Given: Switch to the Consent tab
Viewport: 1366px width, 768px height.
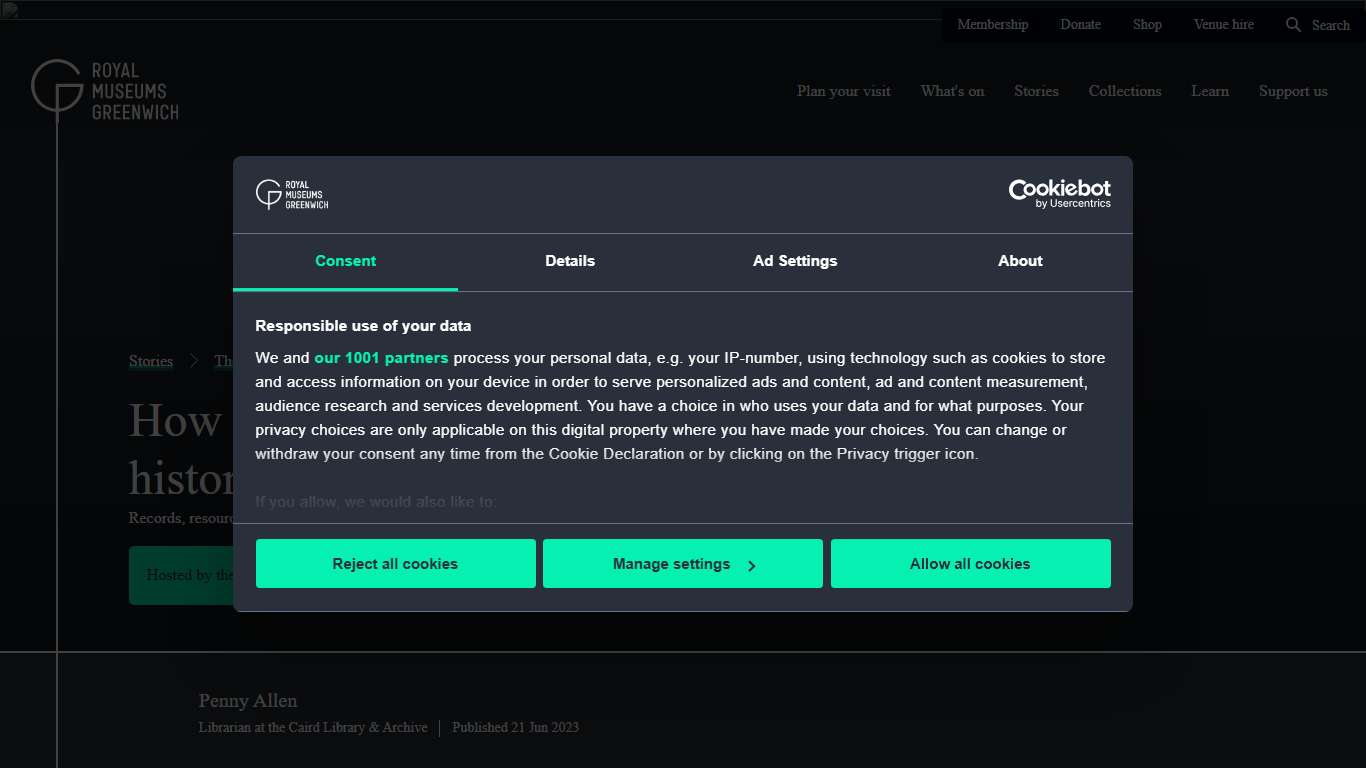Looking at the screenshot, I should (x=345, y=261).
